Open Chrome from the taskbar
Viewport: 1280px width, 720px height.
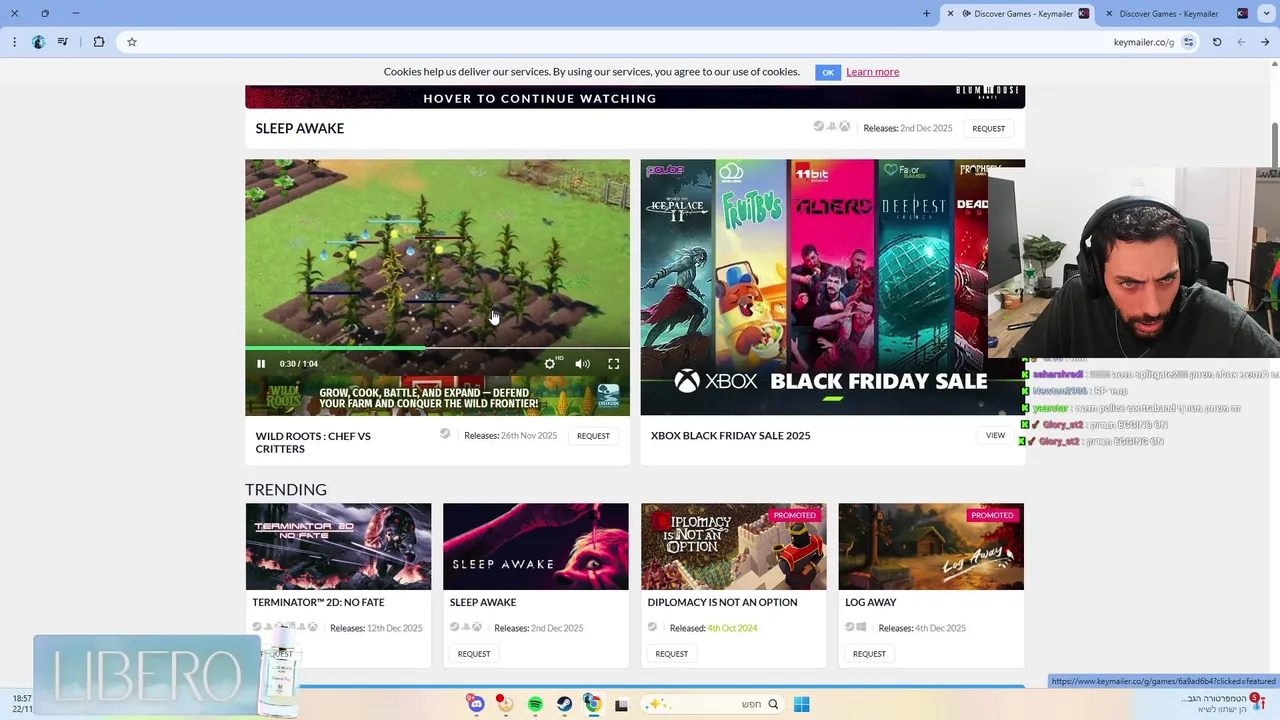(x=593, y=704)
